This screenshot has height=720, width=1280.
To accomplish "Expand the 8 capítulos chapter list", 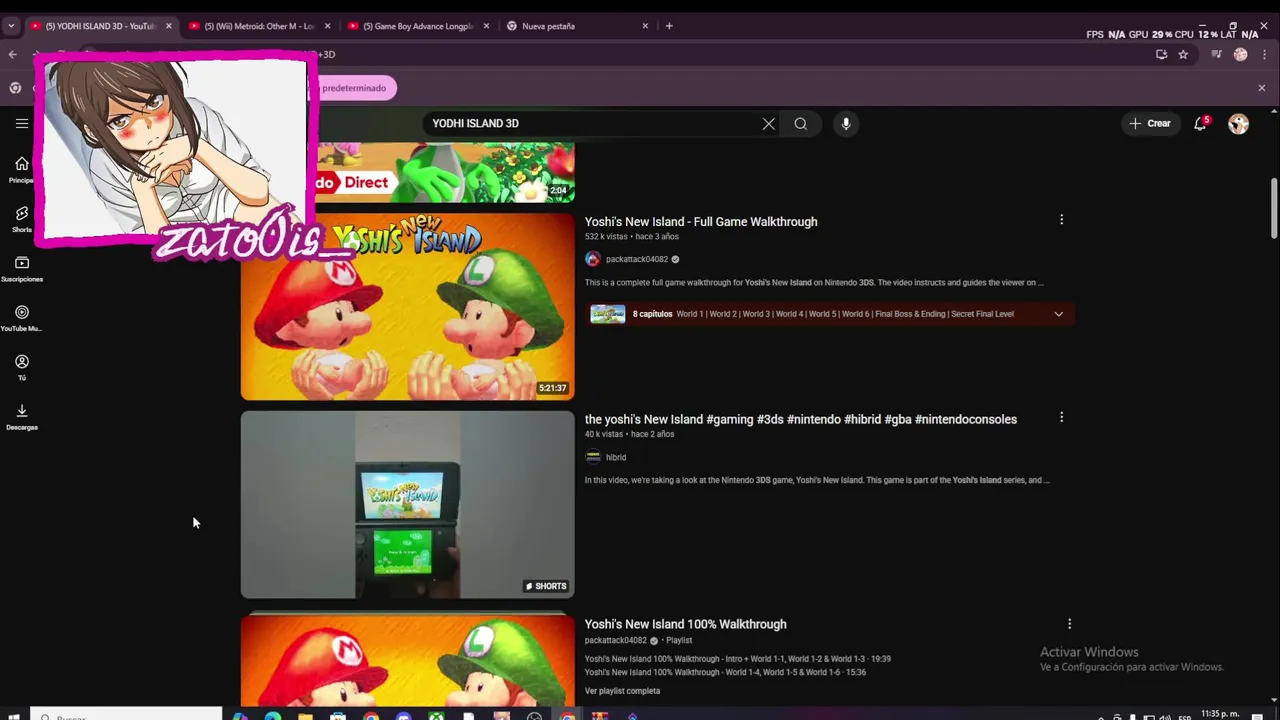I will 1058,314.
